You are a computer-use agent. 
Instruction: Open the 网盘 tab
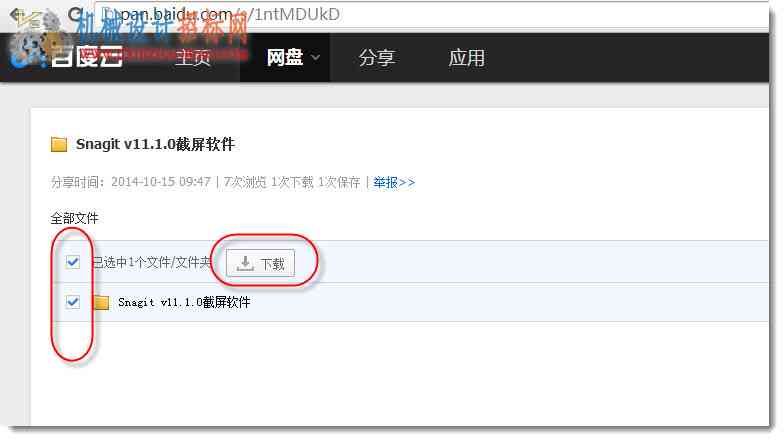coord(284,58)
